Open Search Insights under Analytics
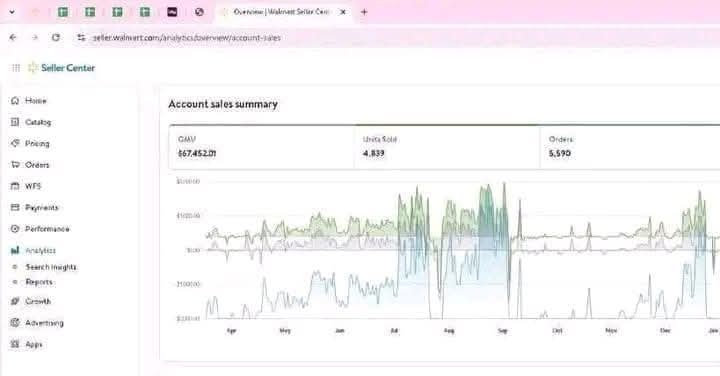The height and width of the screenshot is (376, 720). (x=51, y=267)
